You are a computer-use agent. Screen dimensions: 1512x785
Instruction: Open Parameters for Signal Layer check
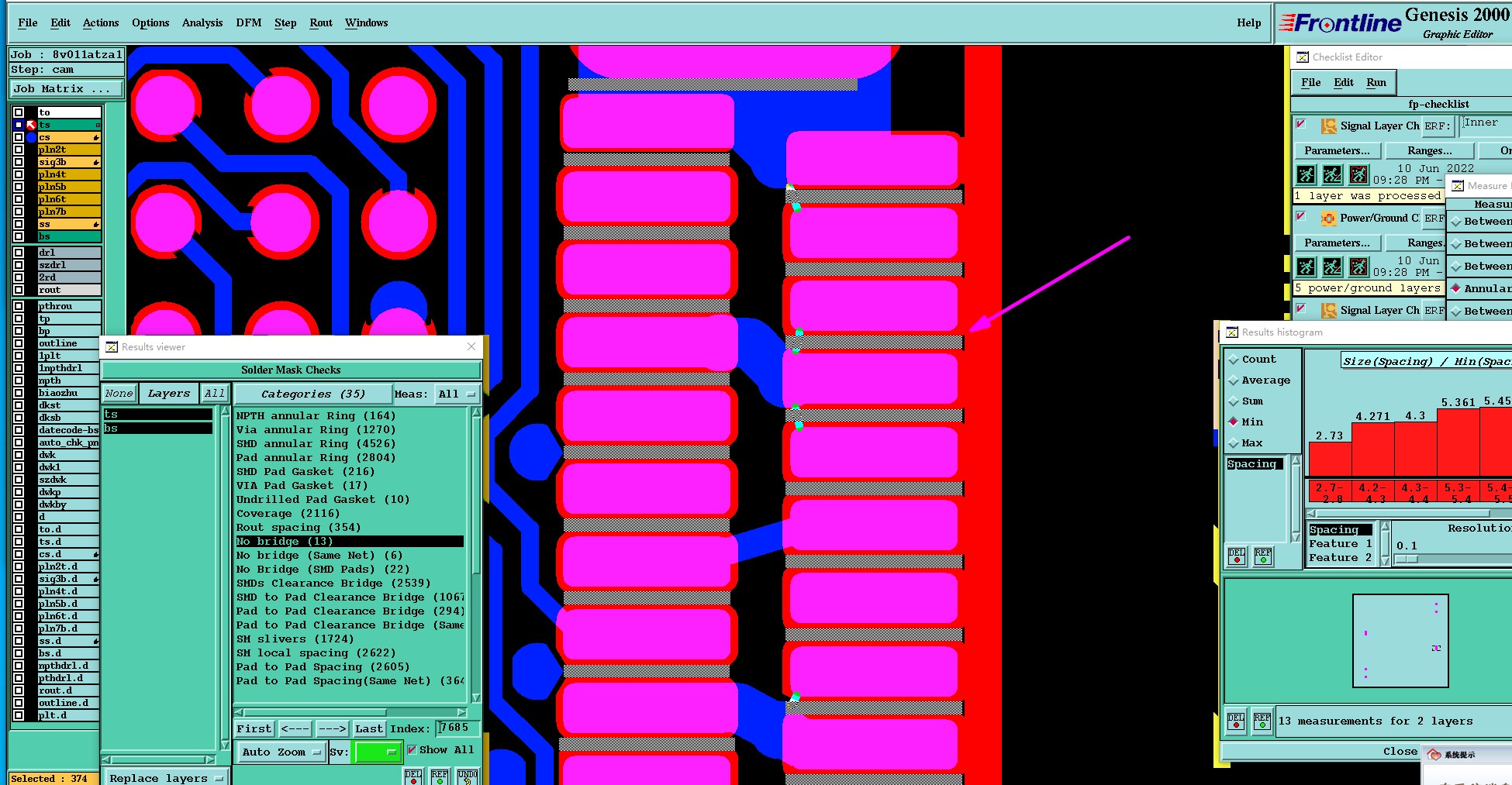(1337, 150)
